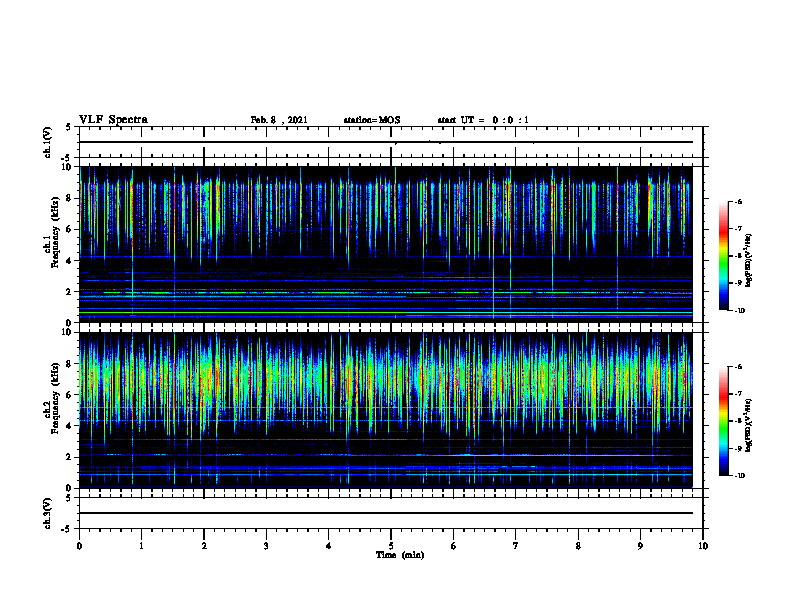Click the "-7" label on ch.1 colorbar

pyautogui.click(x=738, y=229)
